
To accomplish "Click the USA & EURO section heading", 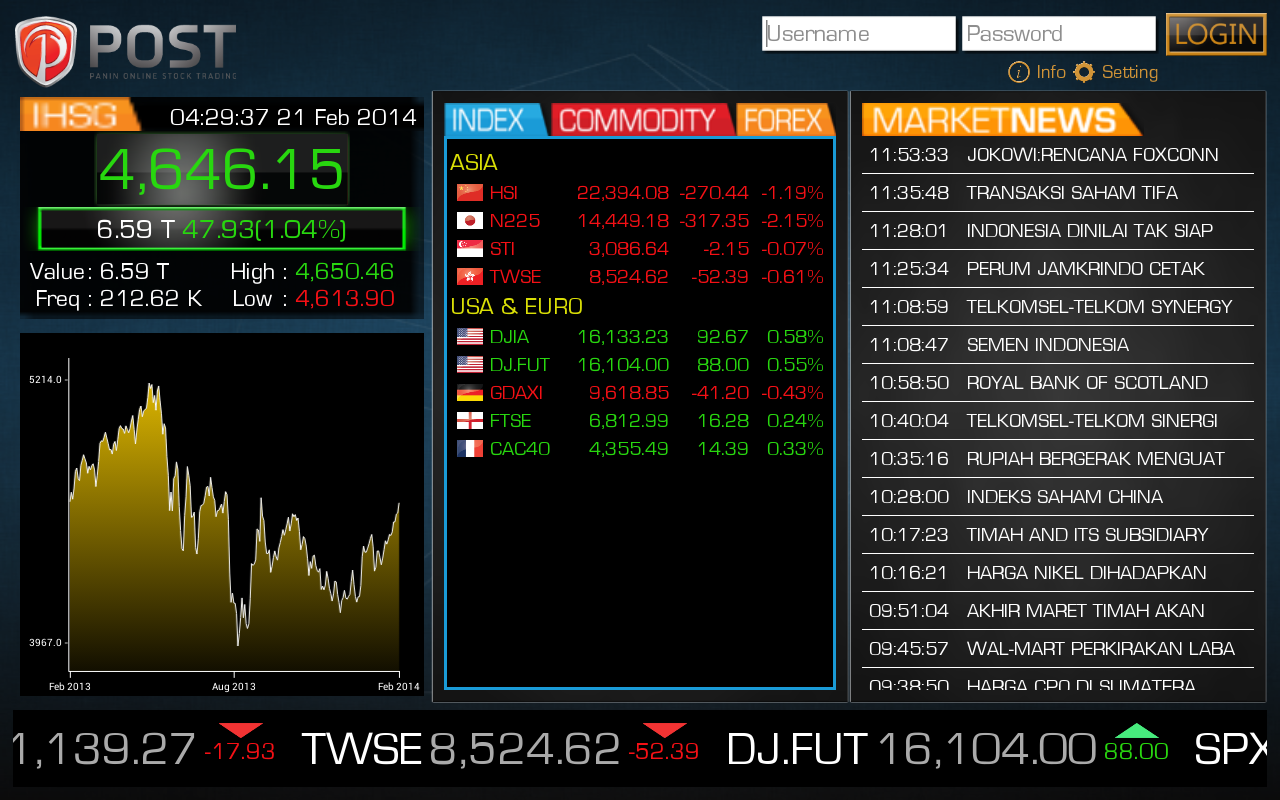I will point(517,306).
